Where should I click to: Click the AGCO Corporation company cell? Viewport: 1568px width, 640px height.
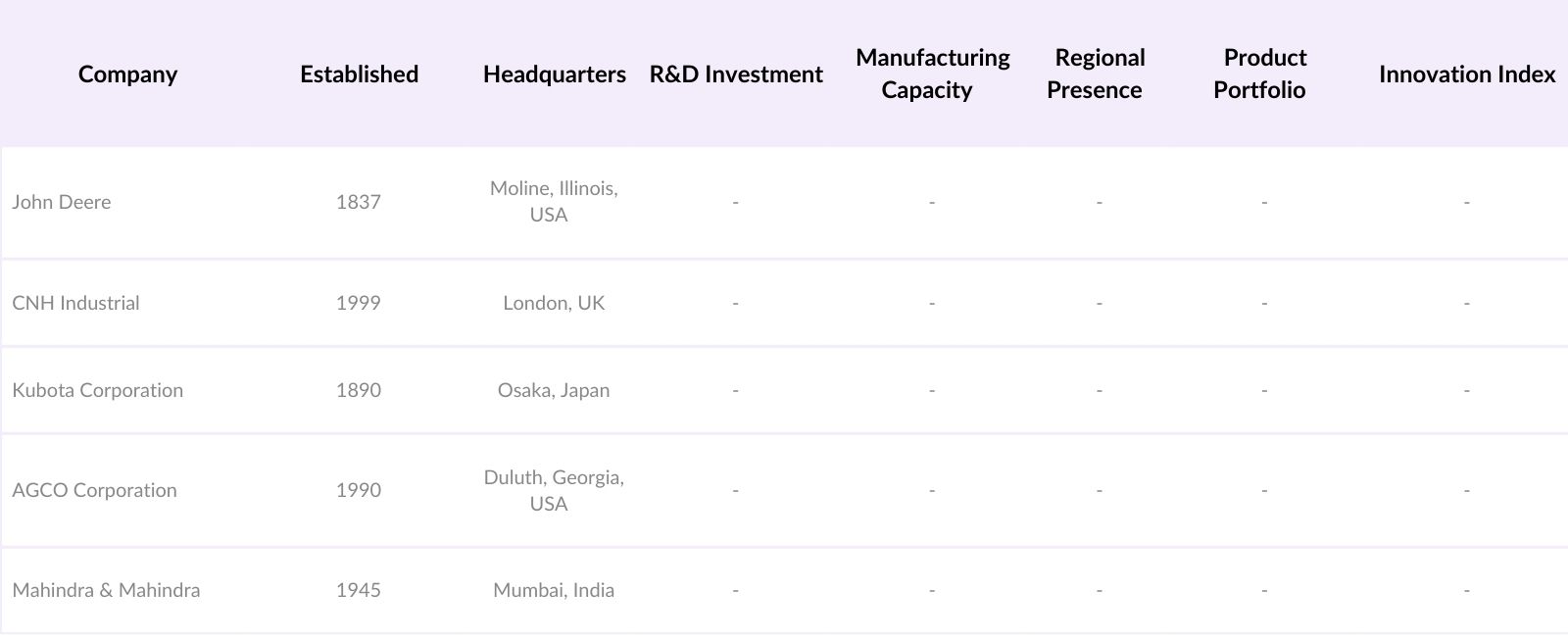94,490
